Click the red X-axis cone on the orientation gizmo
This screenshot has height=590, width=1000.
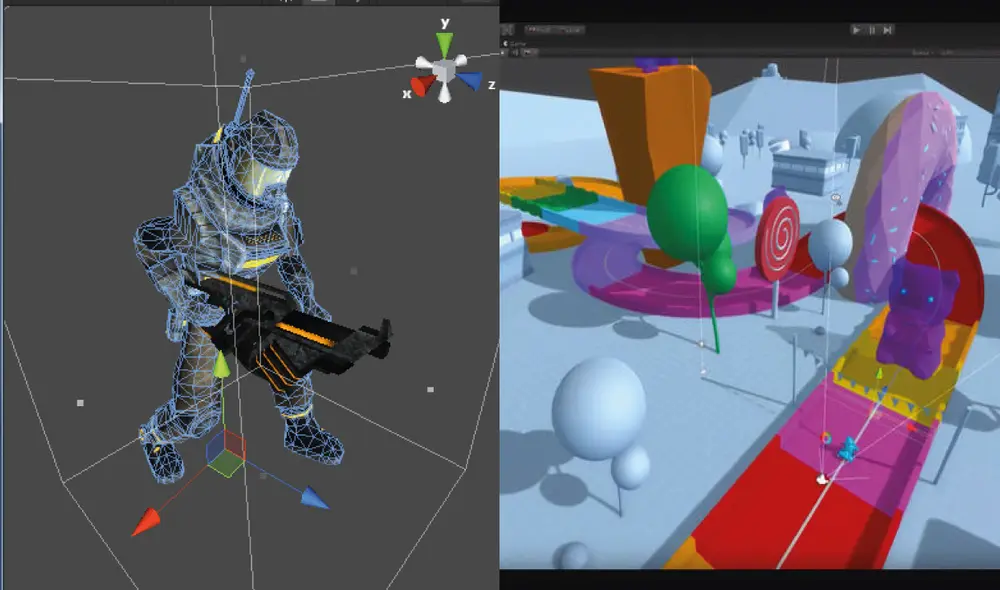coord(421,84)
